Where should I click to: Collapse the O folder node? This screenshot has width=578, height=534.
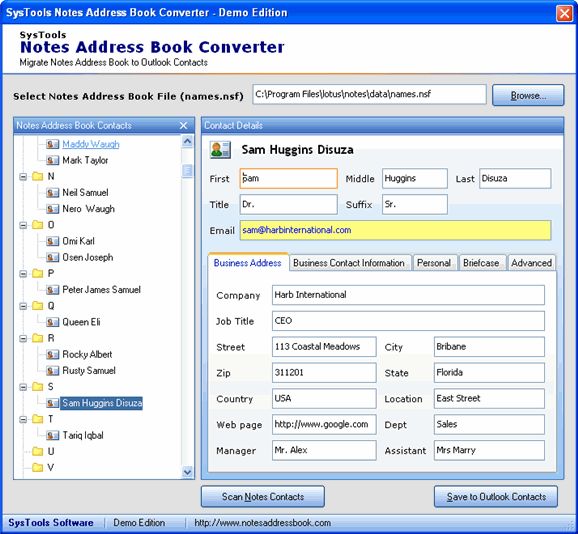pos(23,226)
